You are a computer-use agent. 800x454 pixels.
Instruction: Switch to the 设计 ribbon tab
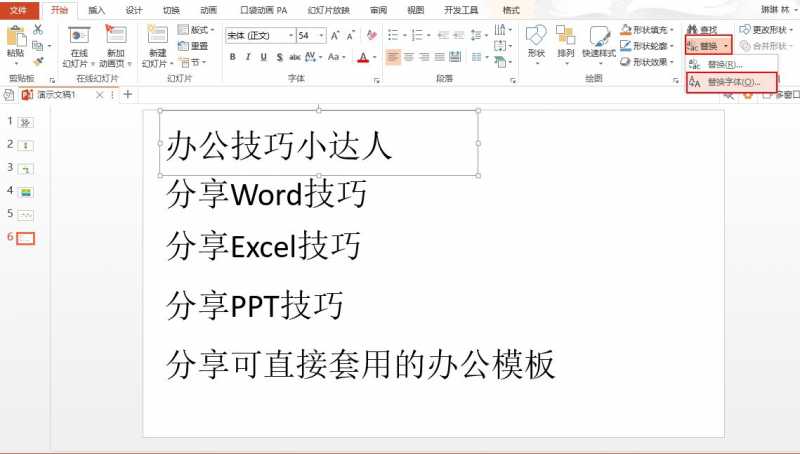coord(134,10)
